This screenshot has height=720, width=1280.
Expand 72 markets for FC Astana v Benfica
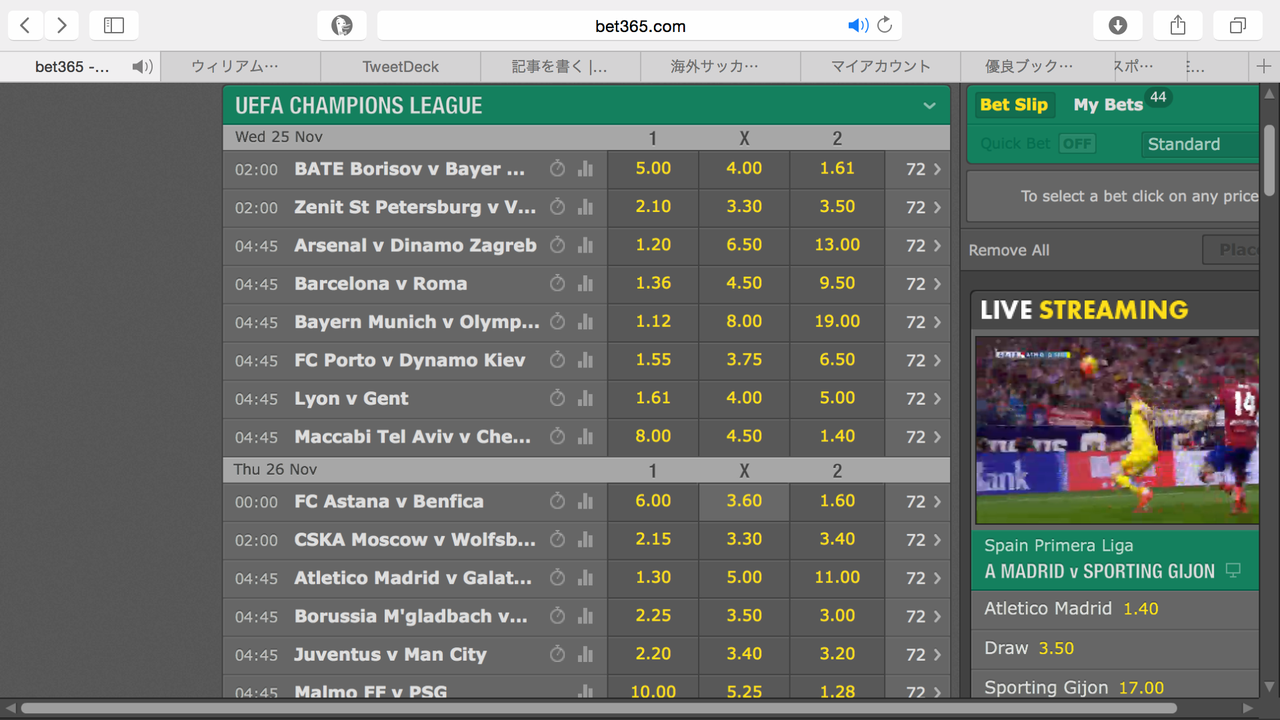point(924,502)
